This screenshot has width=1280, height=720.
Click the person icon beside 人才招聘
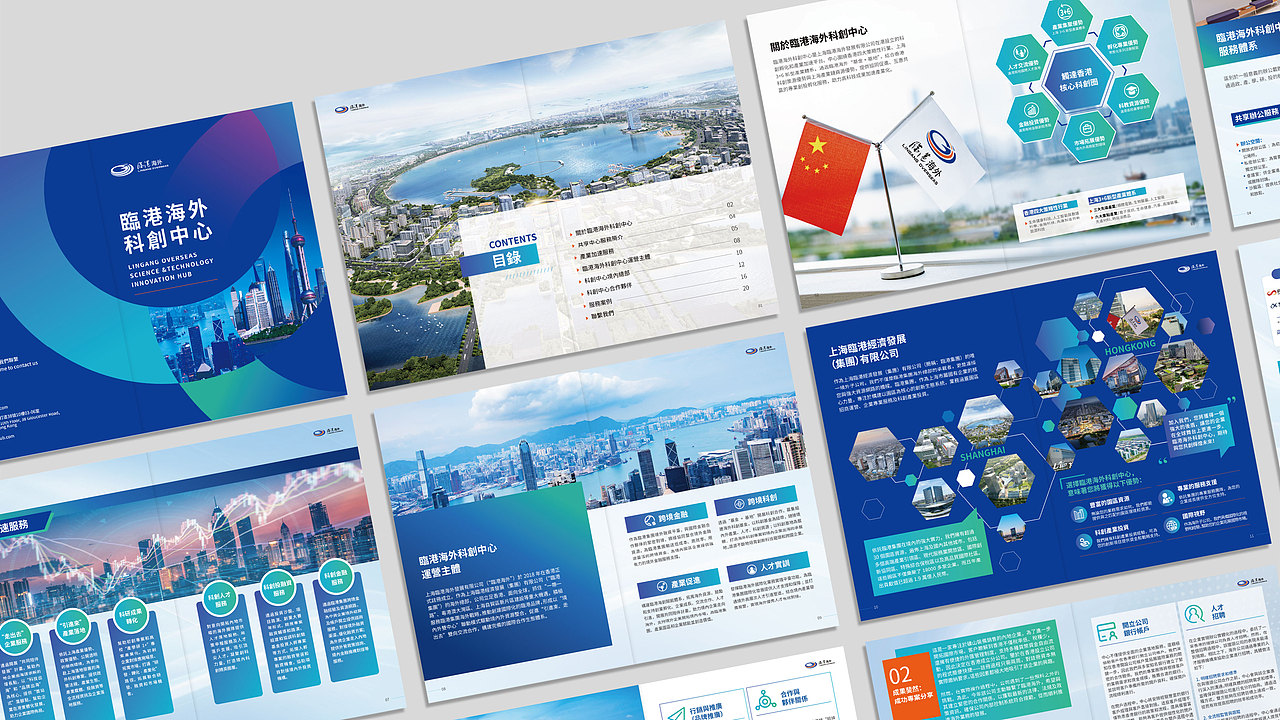pos(1194,613)
